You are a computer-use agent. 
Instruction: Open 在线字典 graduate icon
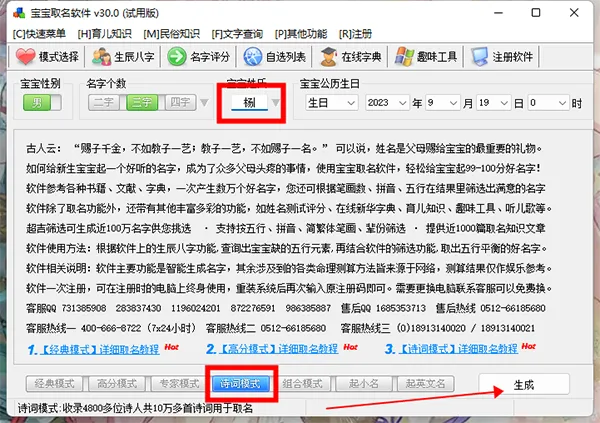328,57
